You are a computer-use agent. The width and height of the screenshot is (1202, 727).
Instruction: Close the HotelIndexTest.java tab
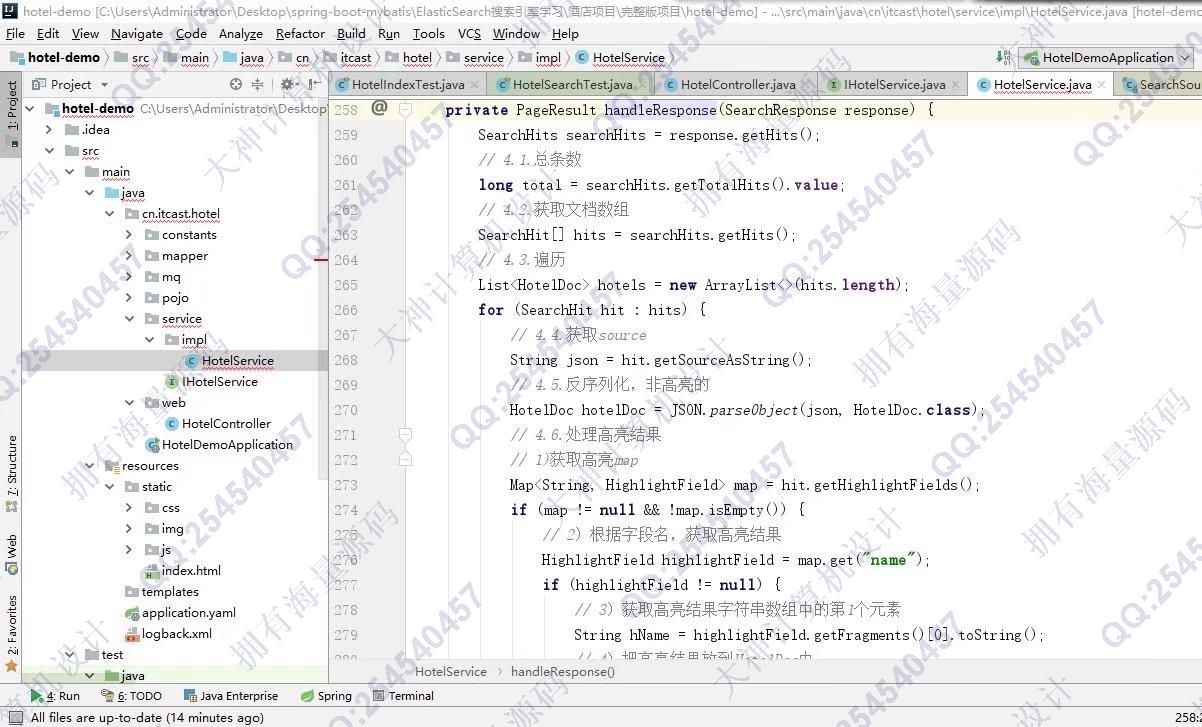(x=474, y=85)
